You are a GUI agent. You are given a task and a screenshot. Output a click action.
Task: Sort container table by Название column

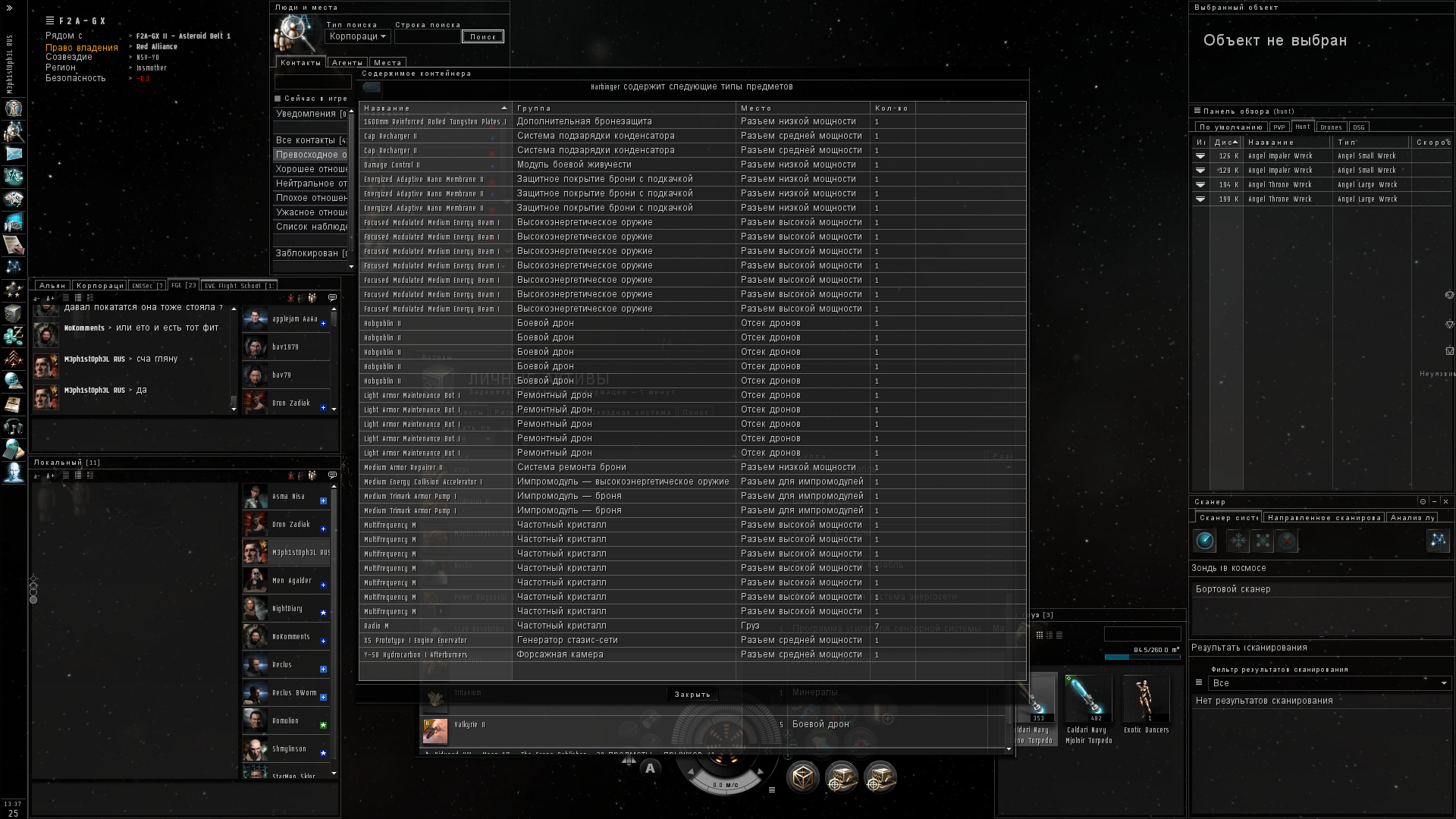435,108
